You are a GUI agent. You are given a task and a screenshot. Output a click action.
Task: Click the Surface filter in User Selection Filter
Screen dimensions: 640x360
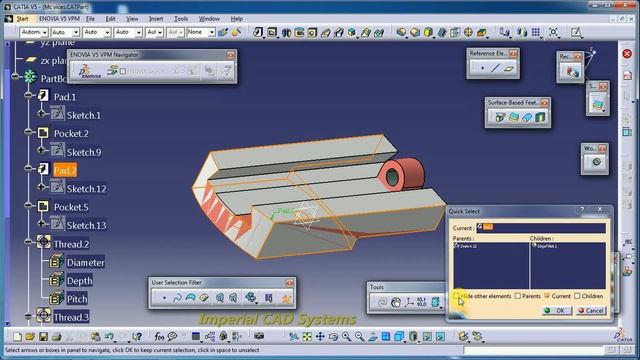[191, 298]
